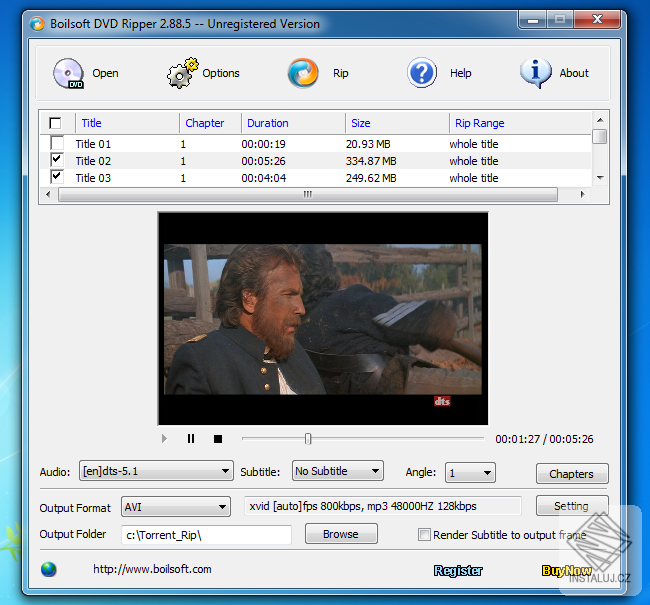Open the Angle dropdown
The image size is (650, 605).
click(470, 473)
